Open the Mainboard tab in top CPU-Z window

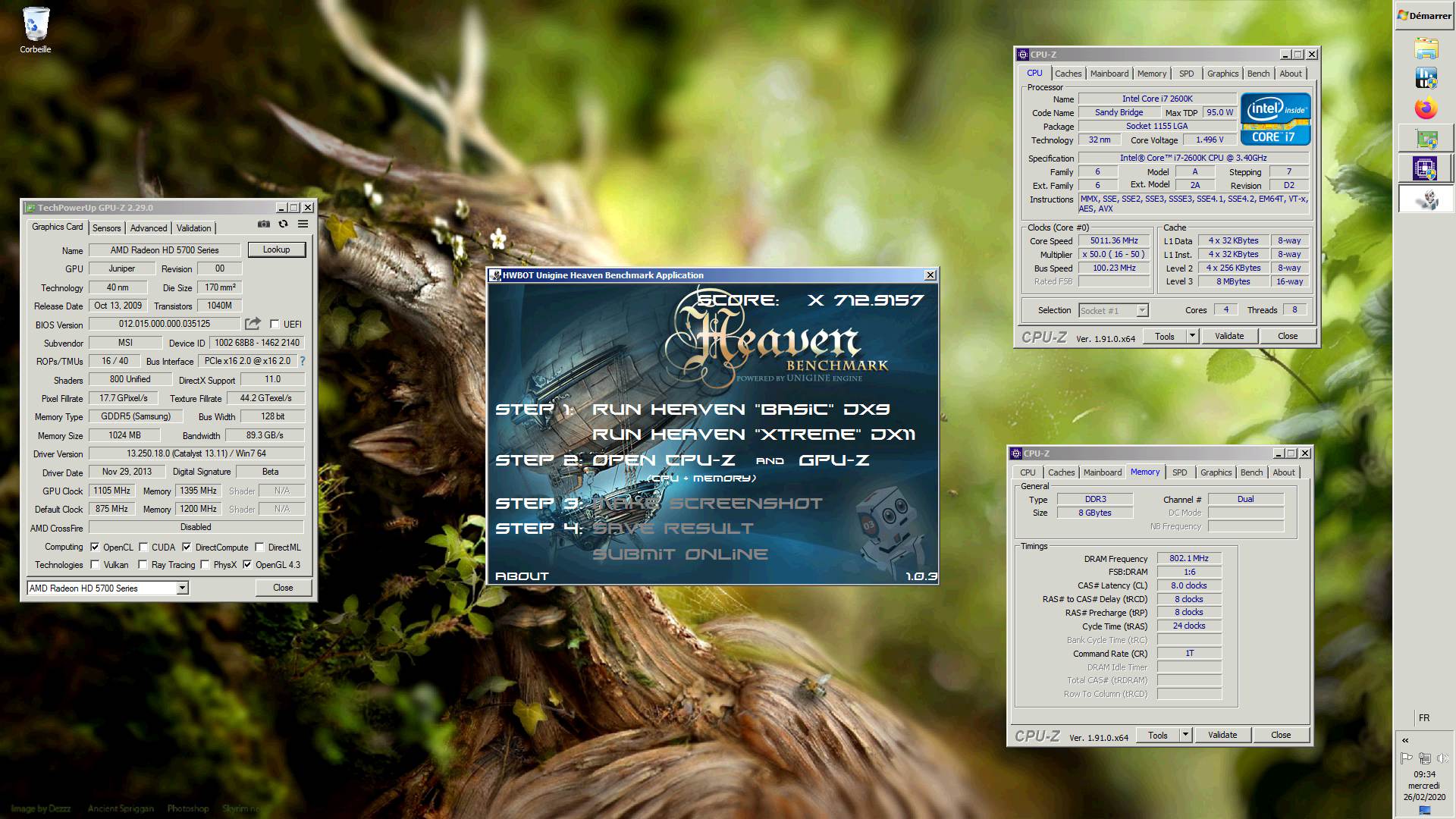1109,74
